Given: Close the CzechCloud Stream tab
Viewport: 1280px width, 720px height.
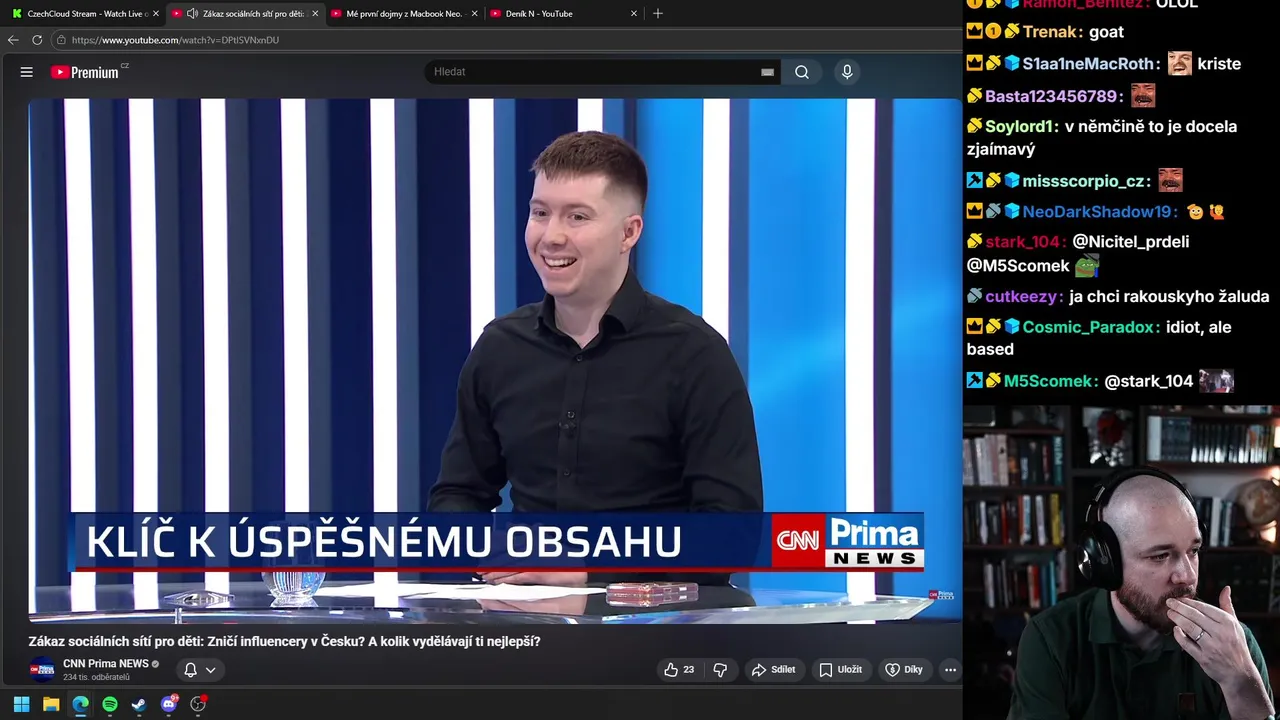Looking at the screenshot, I should point(156,14).
